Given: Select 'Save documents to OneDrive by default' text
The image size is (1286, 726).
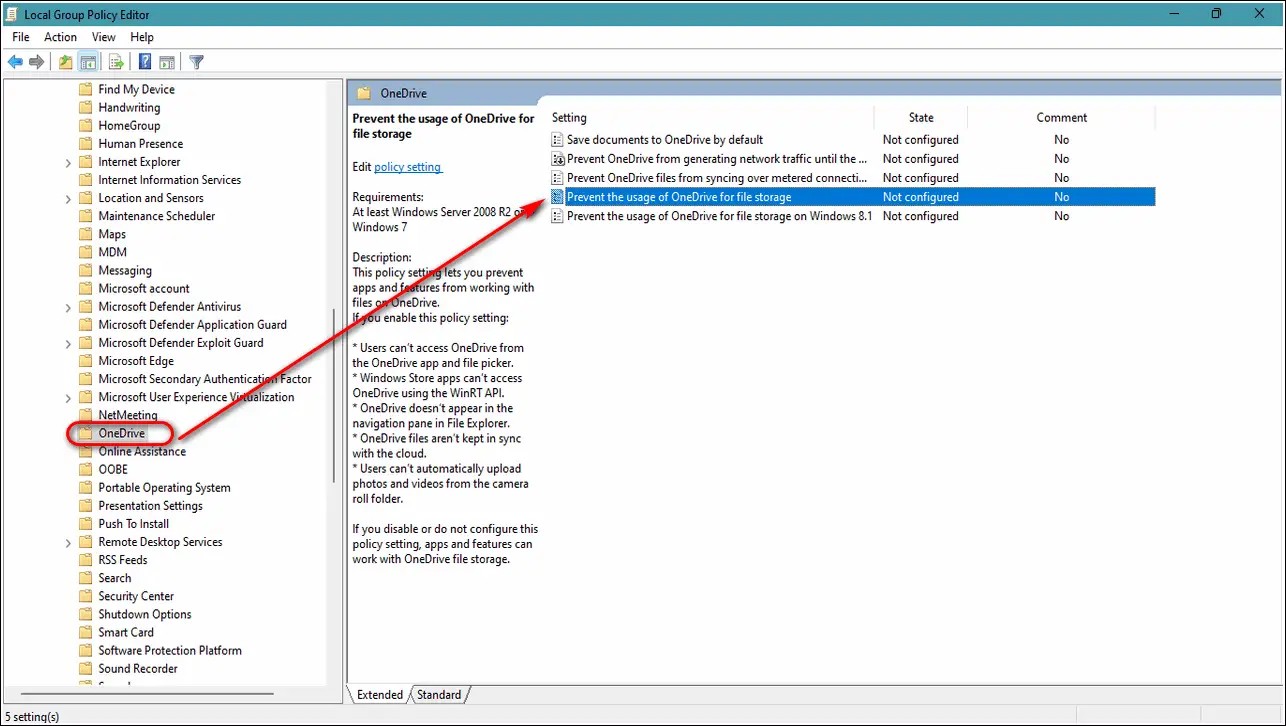Looking at the screenshot, I should click(665, 140).
